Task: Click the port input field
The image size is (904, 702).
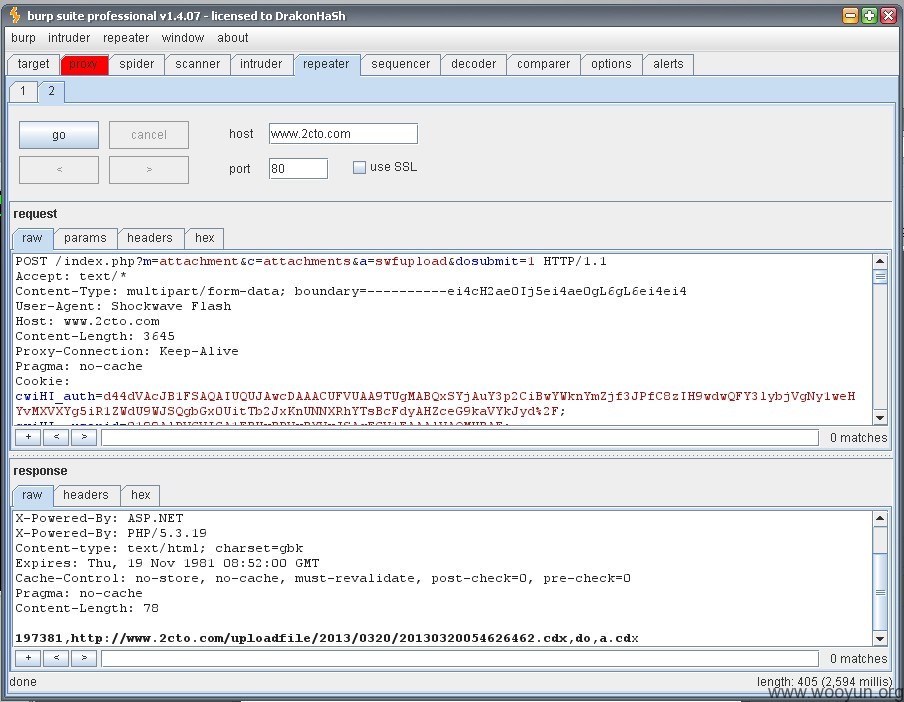Action: pyautogui.click(x=298, y=168)
